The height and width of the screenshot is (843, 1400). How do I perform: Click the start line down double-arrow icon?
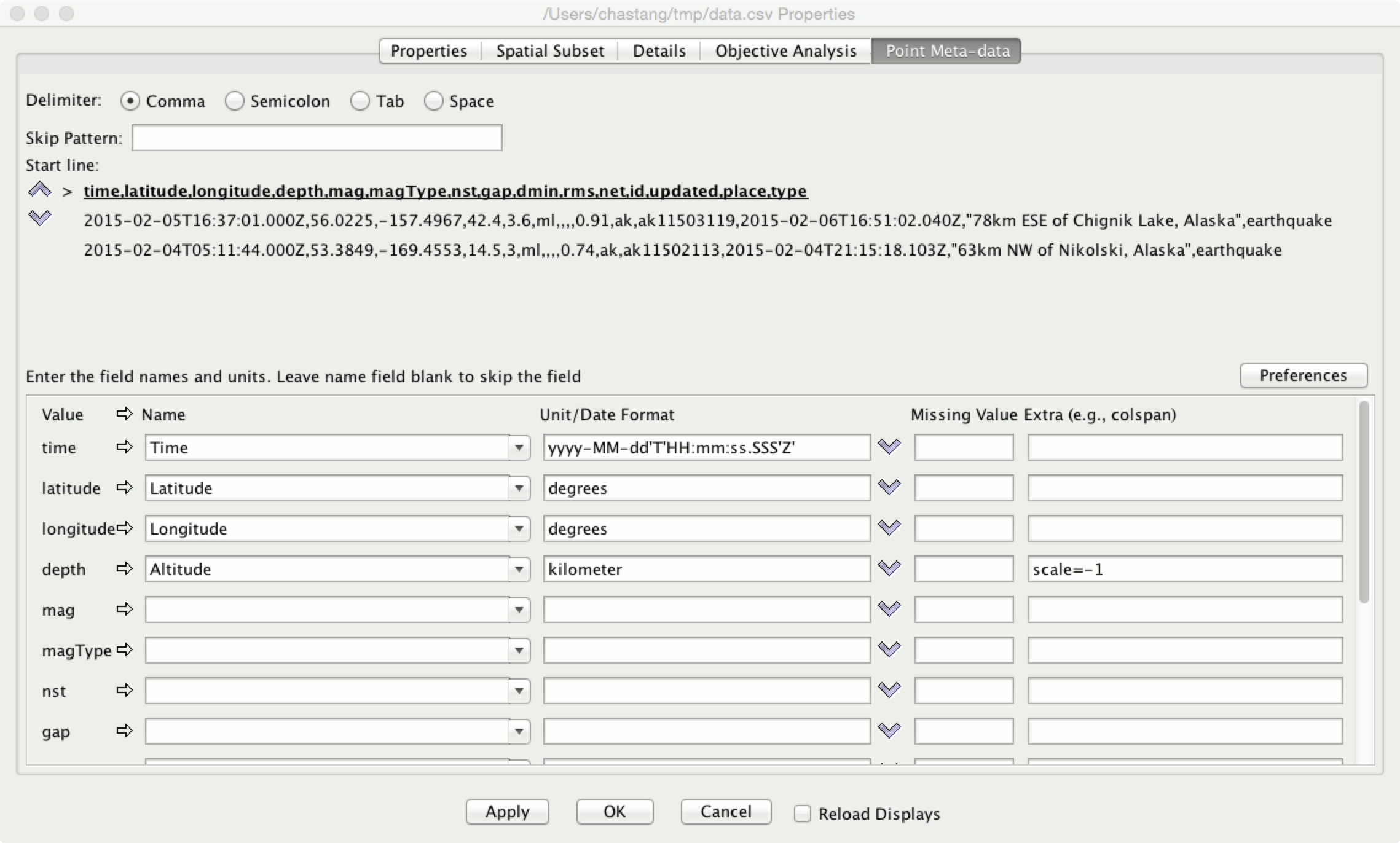(39, 218)
